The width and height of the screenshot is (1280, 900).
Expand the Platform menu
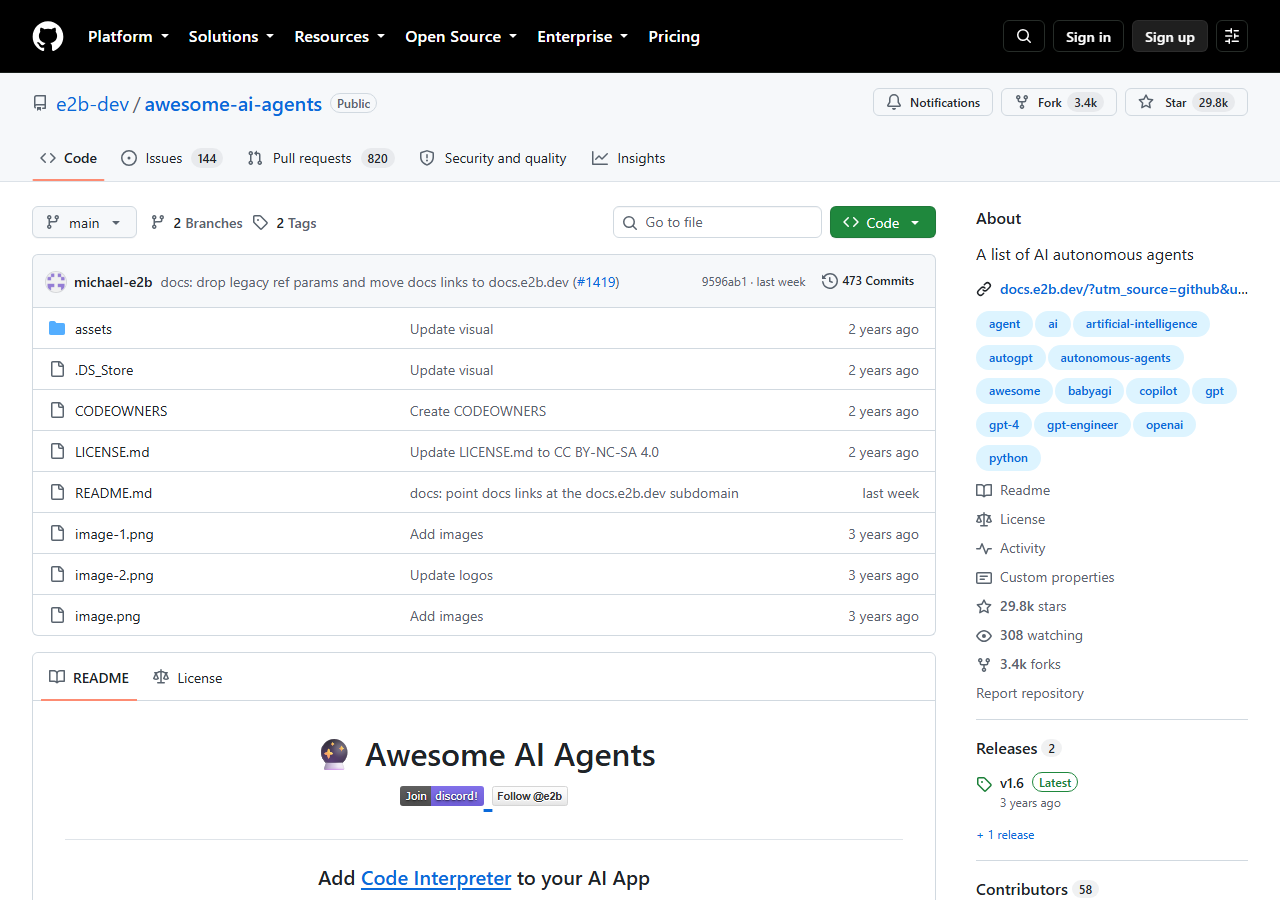(129, 36)
